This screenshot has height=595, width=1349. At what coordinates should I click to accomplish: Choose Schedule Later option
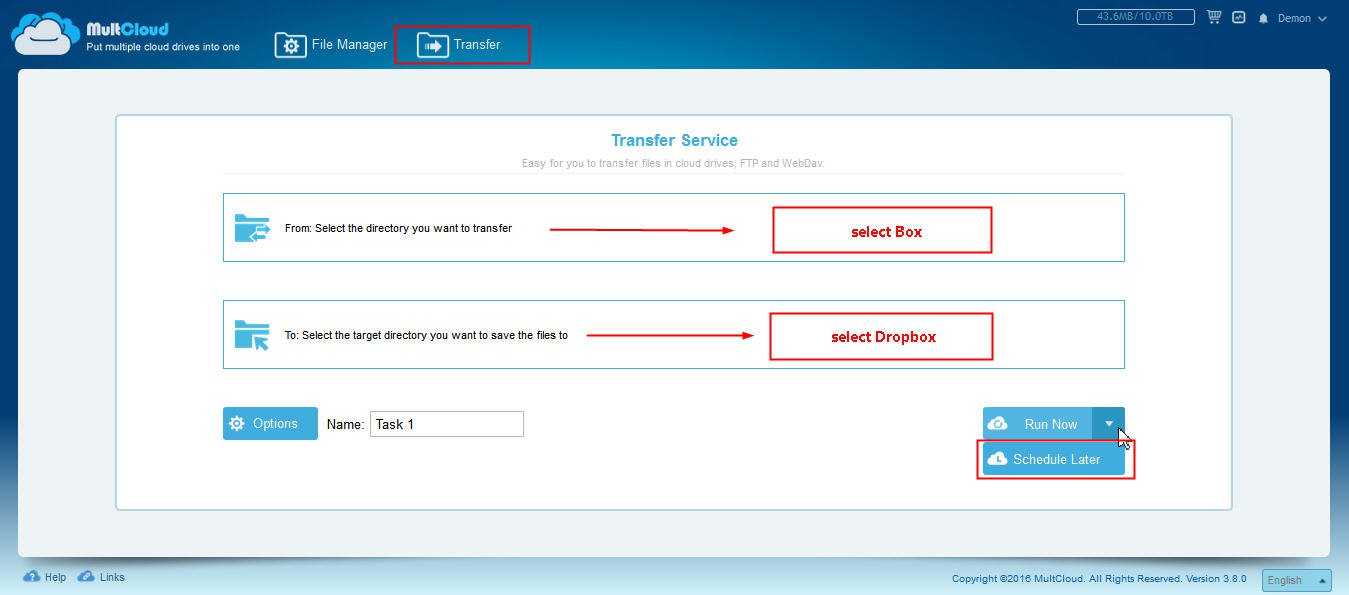click(1054, 459)
